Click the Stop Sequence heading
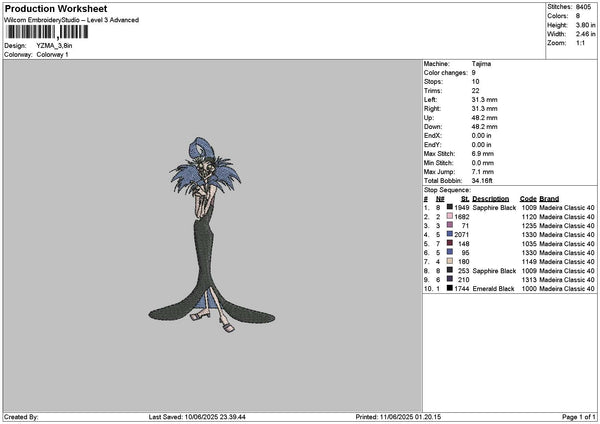Screen dimensions: 600x424 coord(447,188)
